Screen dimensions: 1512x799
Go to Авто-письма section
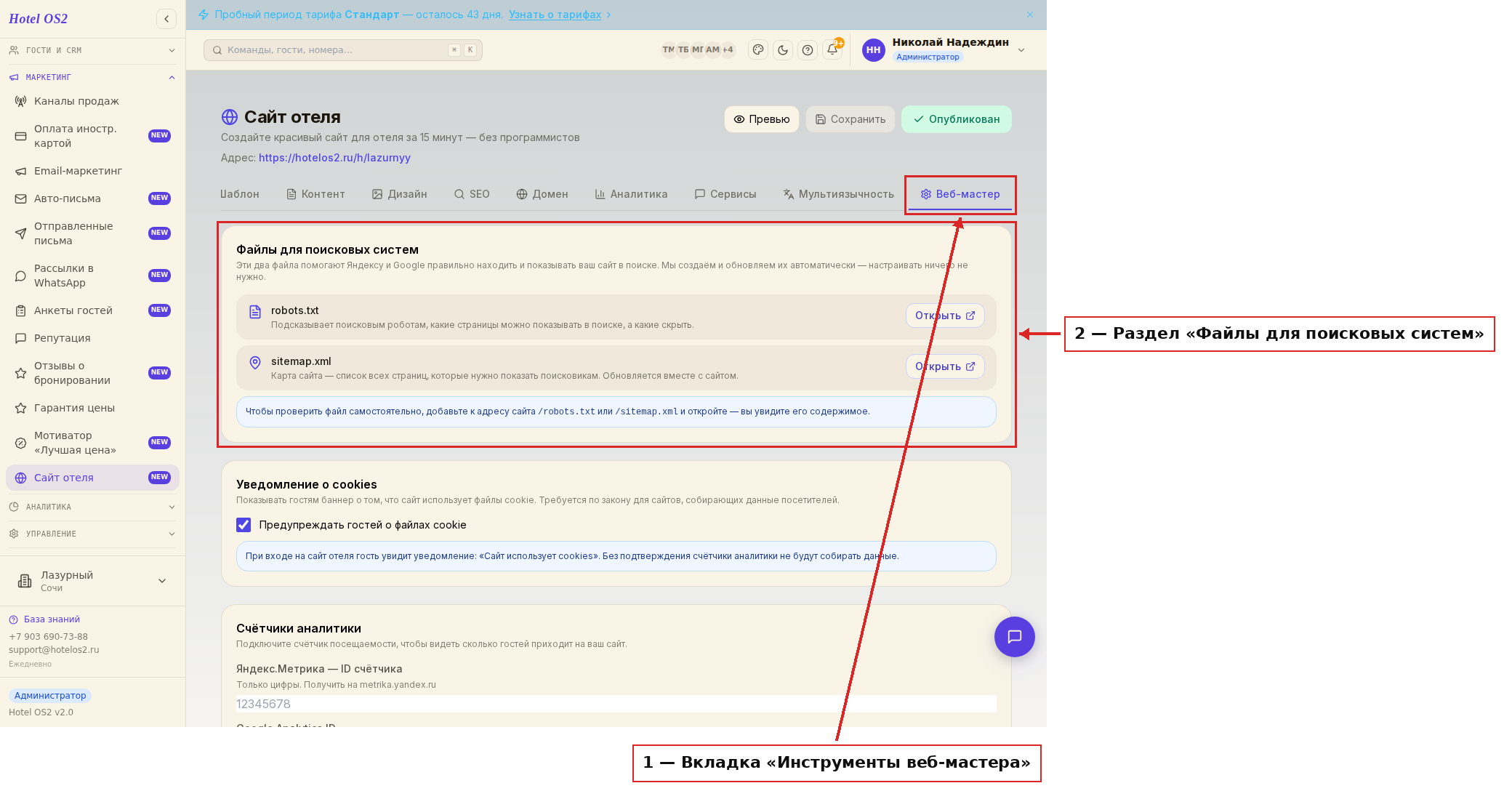pyautogui.click(x=92, y=198)
